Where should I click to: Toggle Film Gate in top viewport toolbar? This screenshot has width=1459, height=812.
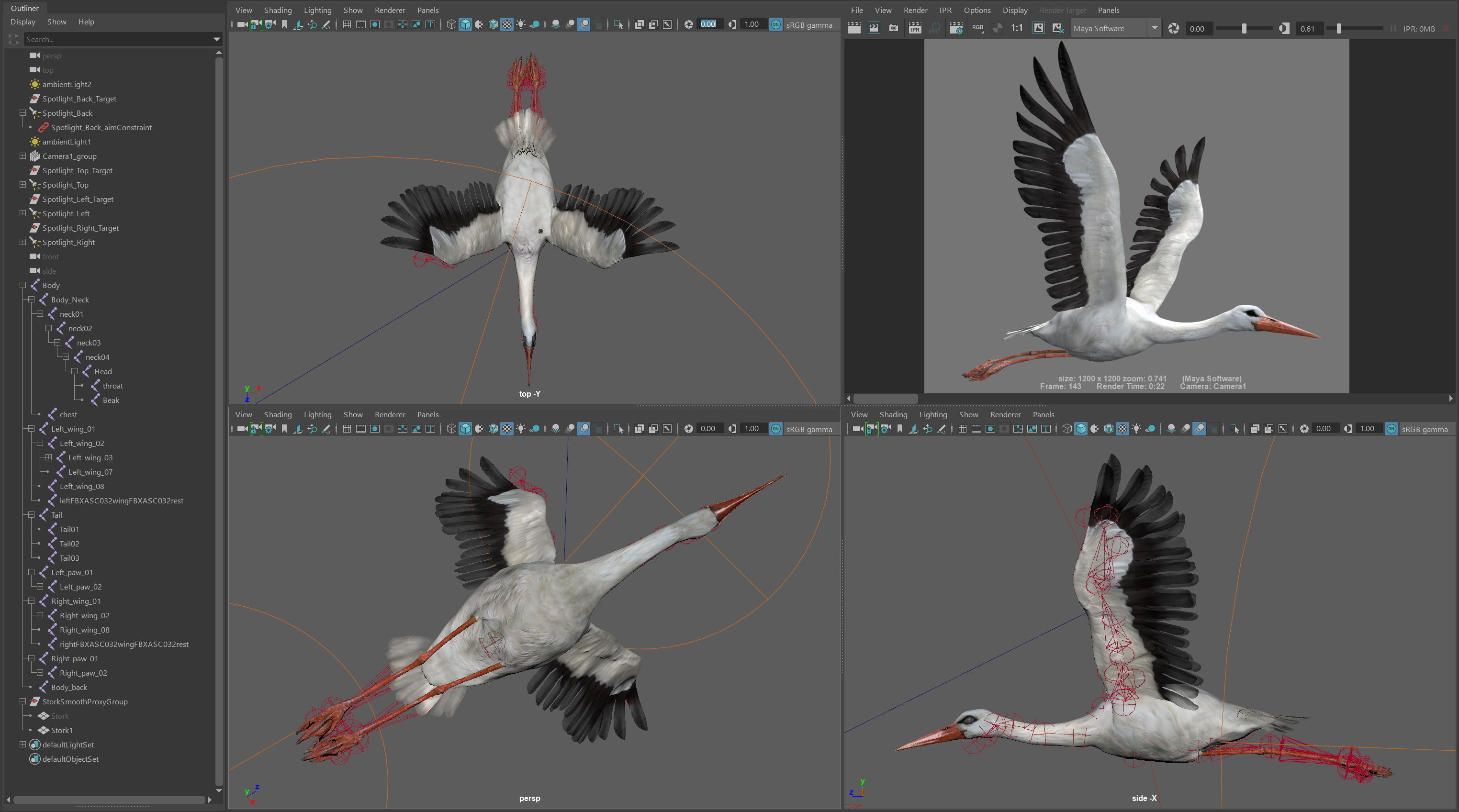point(361,24)
